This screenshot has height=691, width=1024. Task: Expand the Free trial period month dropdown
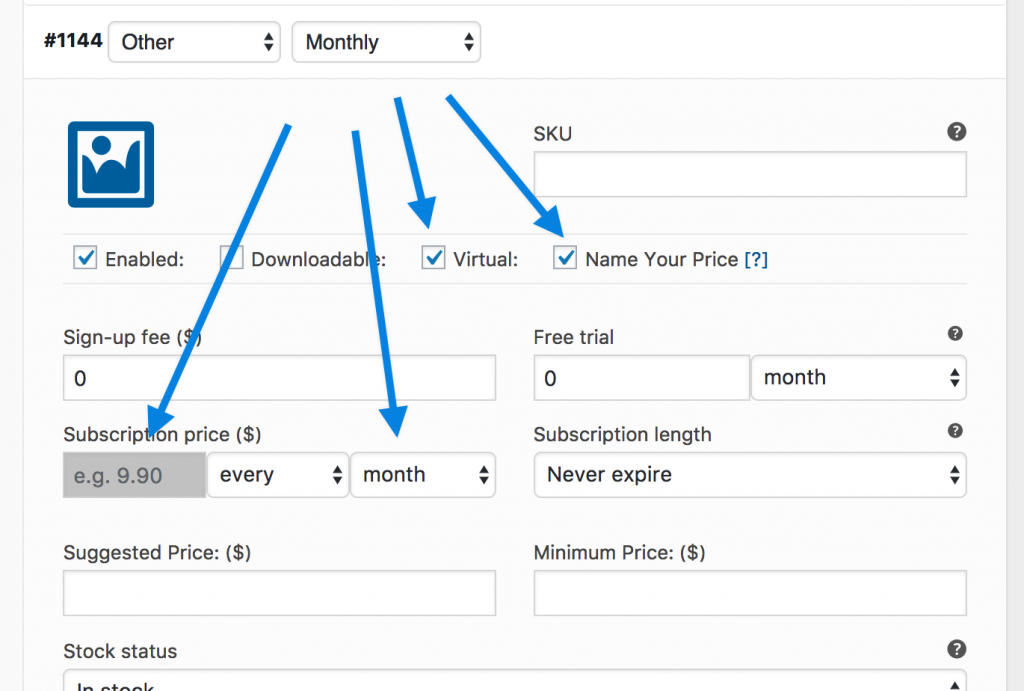(x=858, y=378)
